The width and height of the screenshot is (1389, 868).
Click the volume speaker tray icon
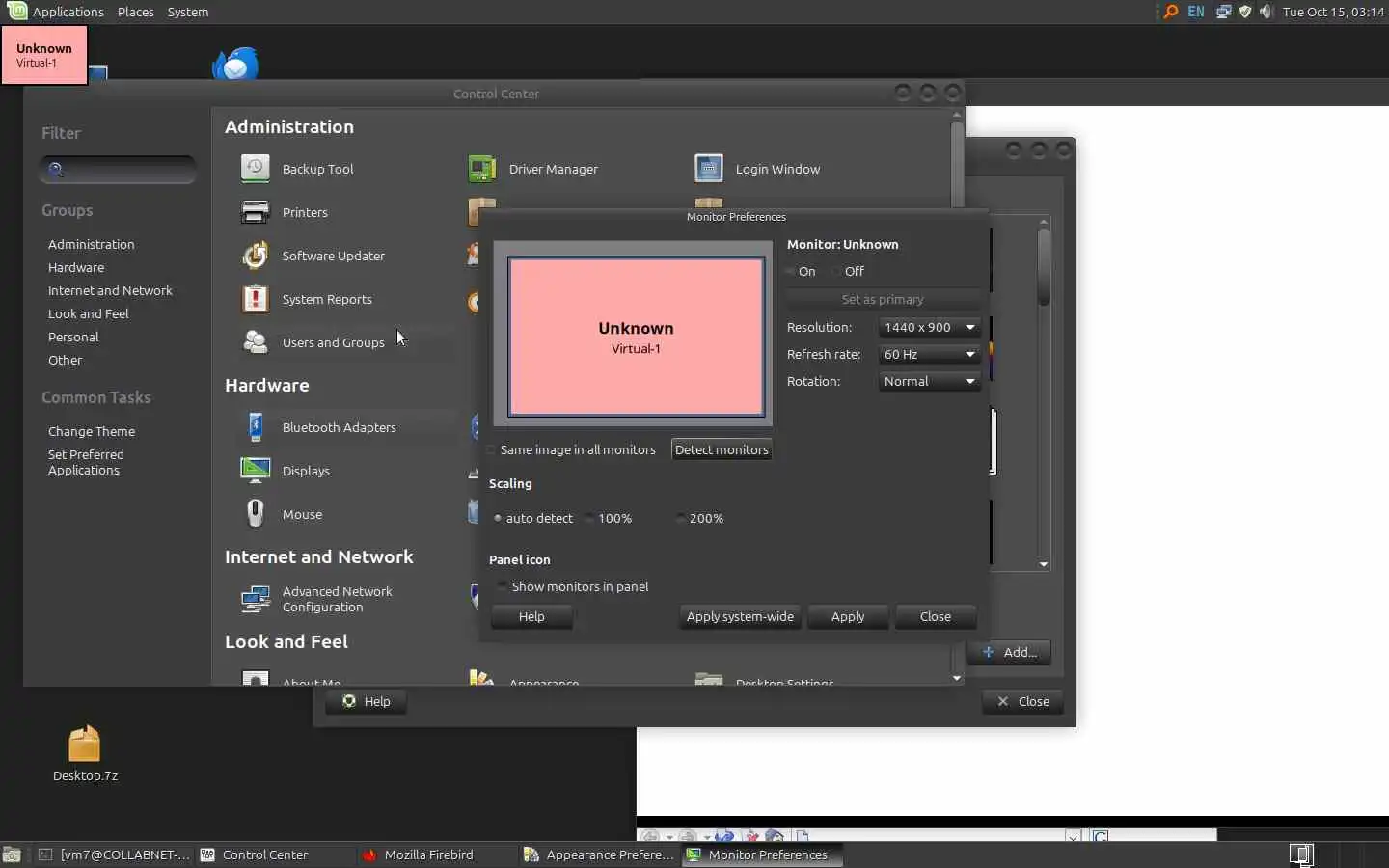coord(1266,12)
